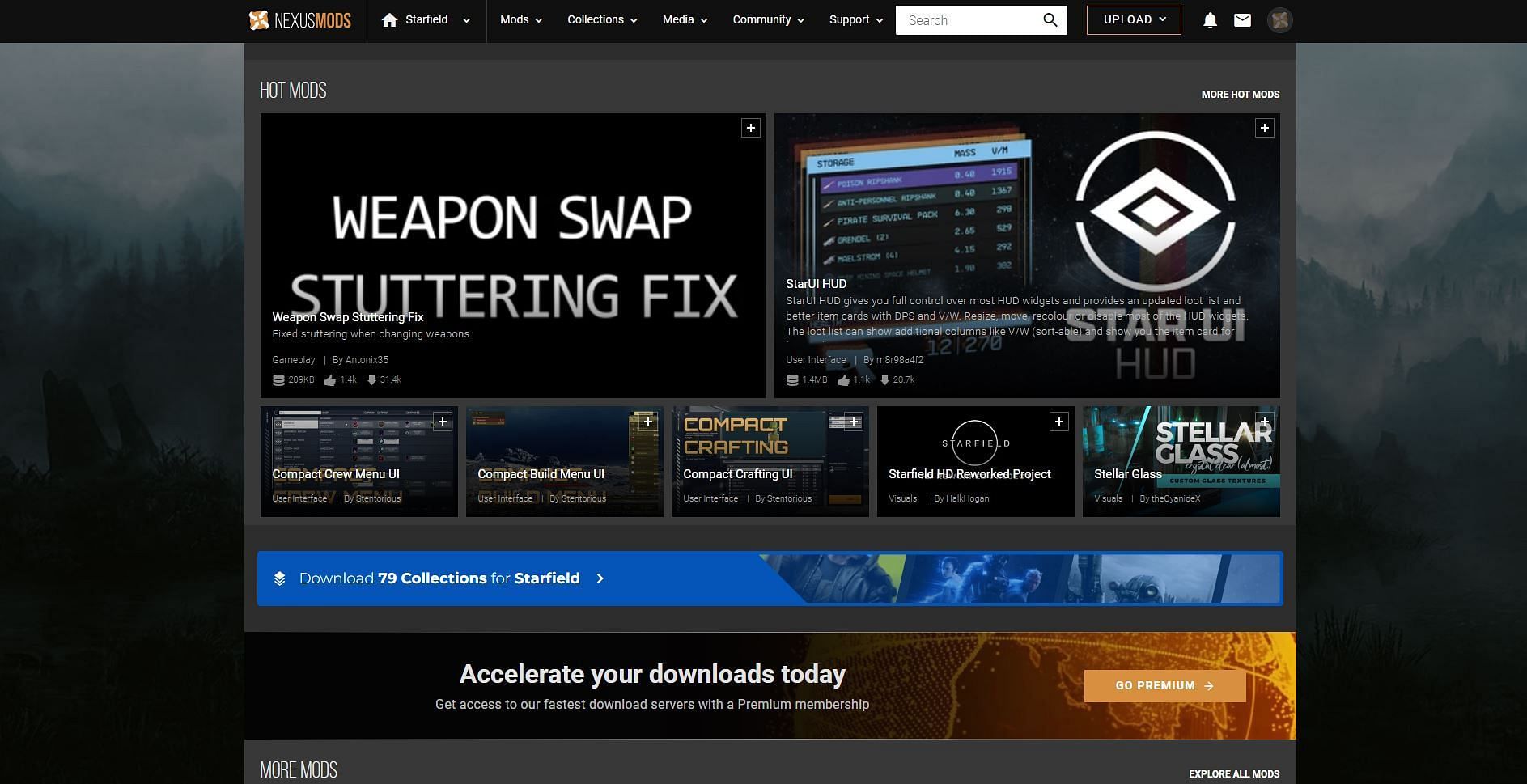Click the collections stack icon in banner
The width and height of the screenshot is (1527, 784).
pos(279,578)
